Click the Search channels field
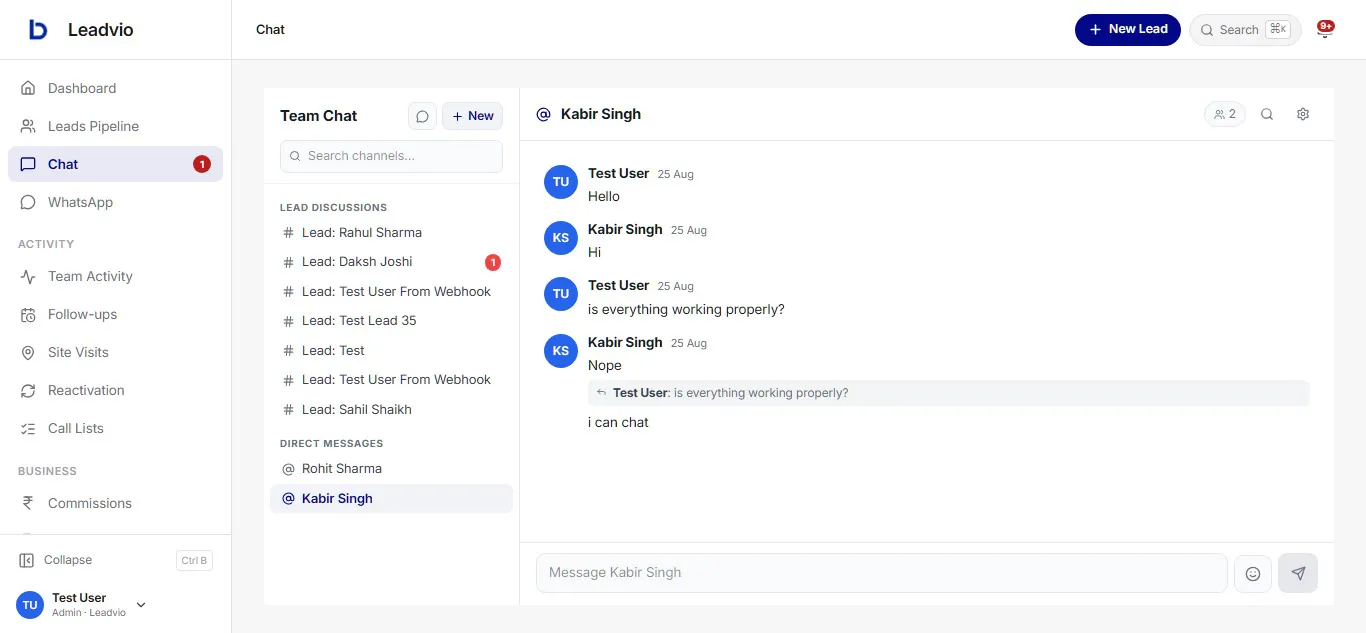This screenshot has width=1366, height=633. point(391,156)
